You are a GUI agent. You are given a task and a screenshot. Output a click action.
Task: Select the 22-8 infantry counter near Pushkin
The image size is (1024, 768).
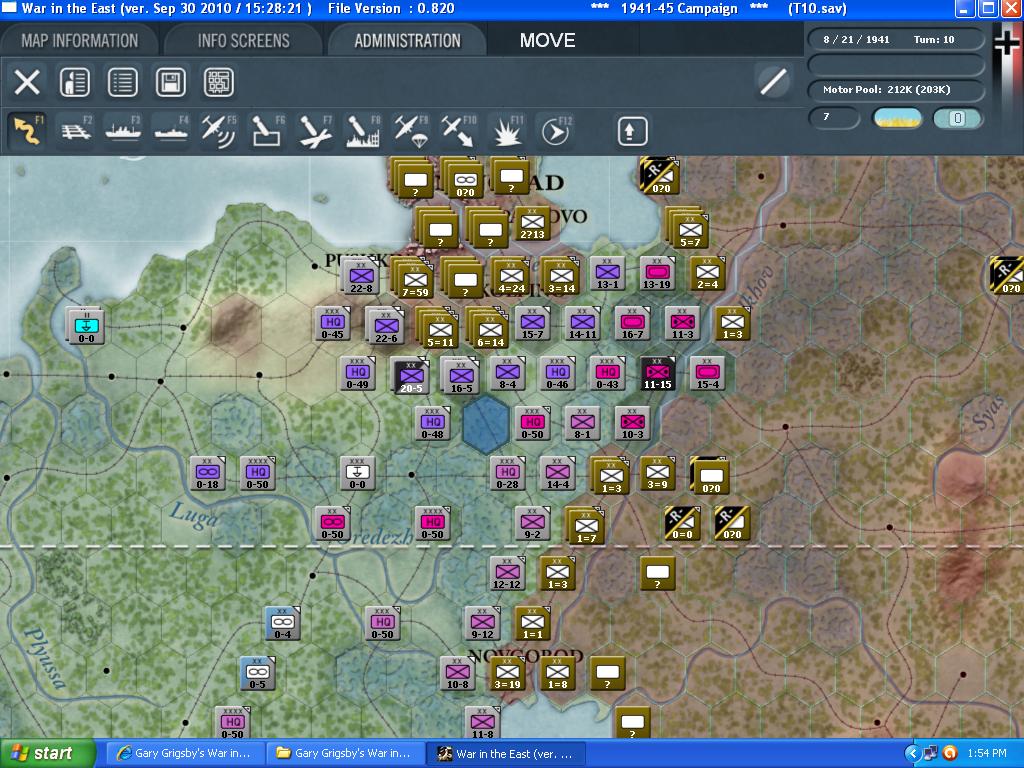click(x=360, y=276)
